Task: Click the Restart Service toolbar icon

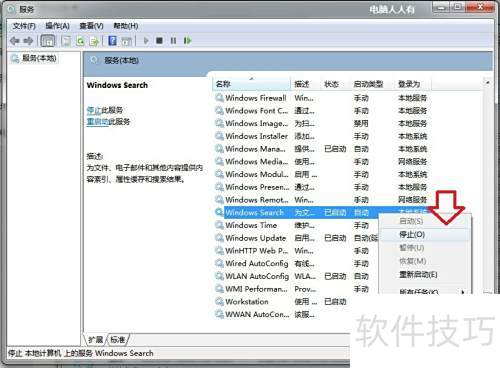Action: (188, 41)
